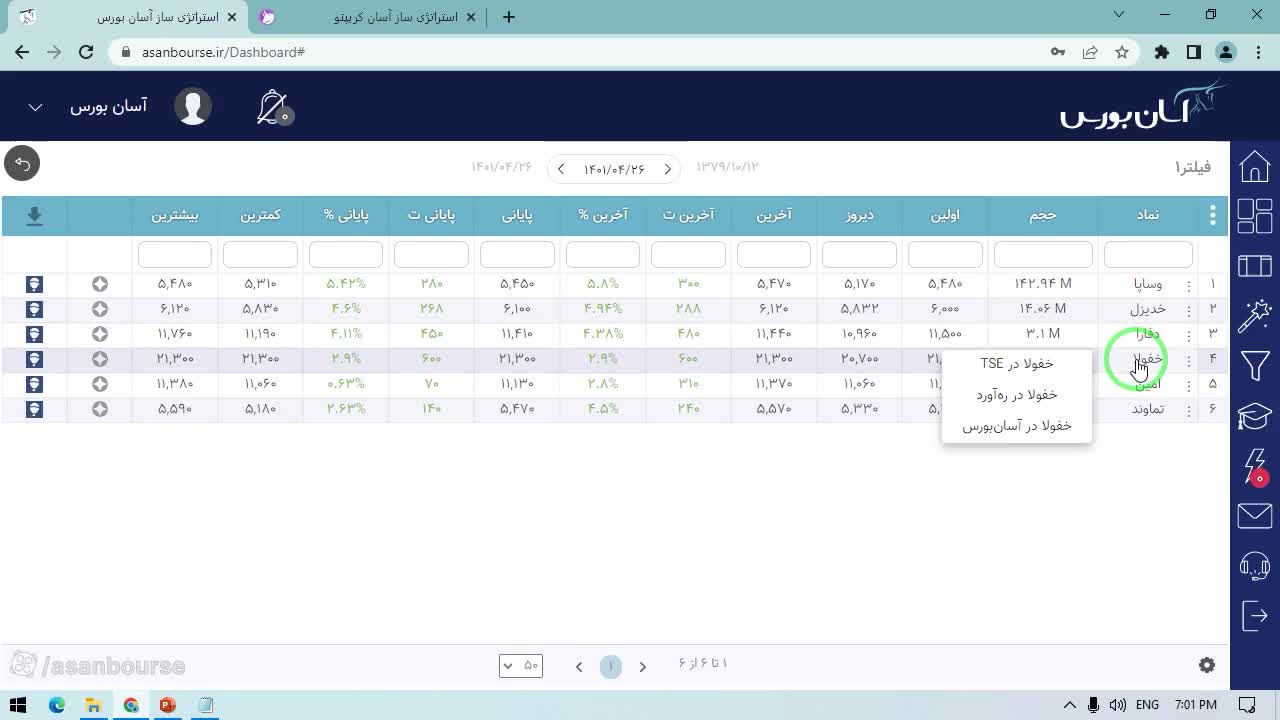Open the آسان بورس account dropdown arrow
The image size is (1280, 720).
point(35,107)
